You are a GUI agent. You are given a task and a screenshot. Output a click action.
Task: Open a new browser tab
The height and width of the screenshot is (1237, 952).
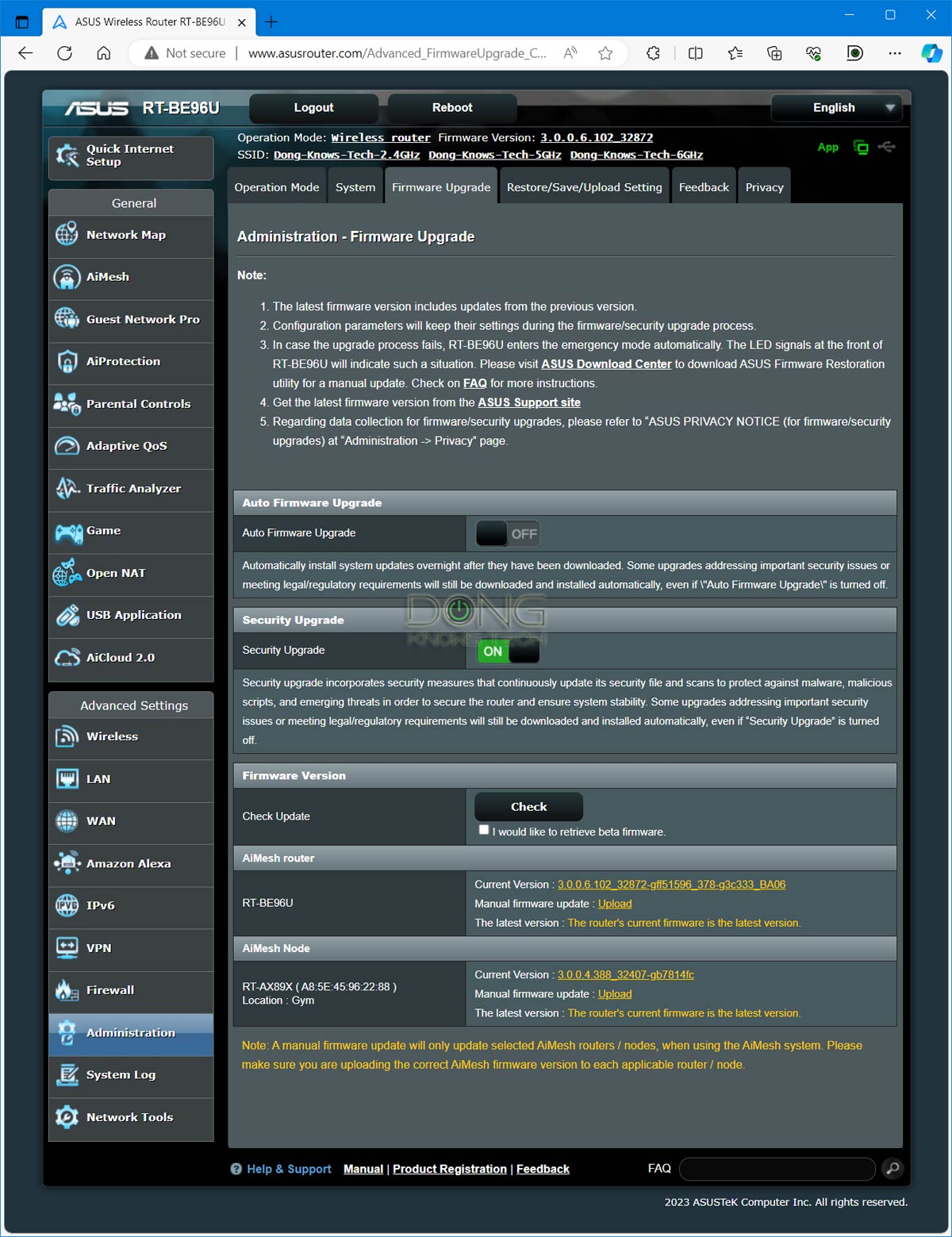(x=271, y=21)
